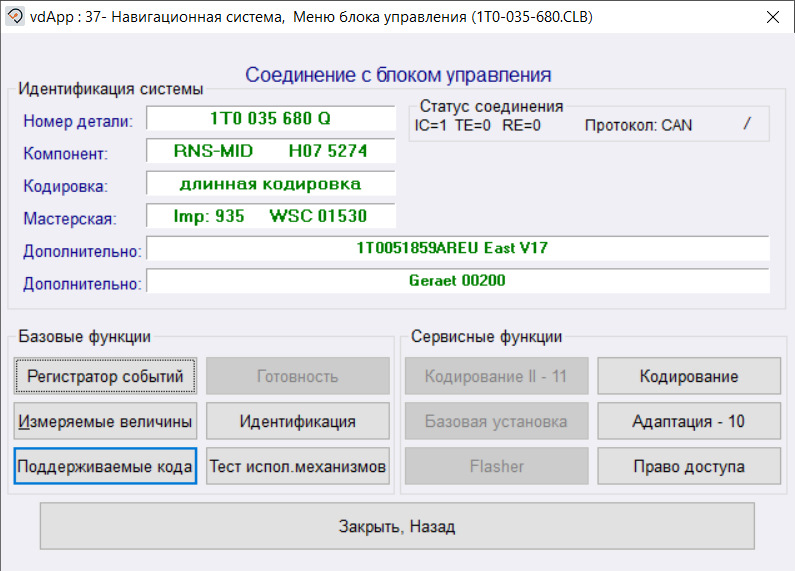
Task: Click the 1T0051859AREU East V17 field
Action: pos(458,248)
